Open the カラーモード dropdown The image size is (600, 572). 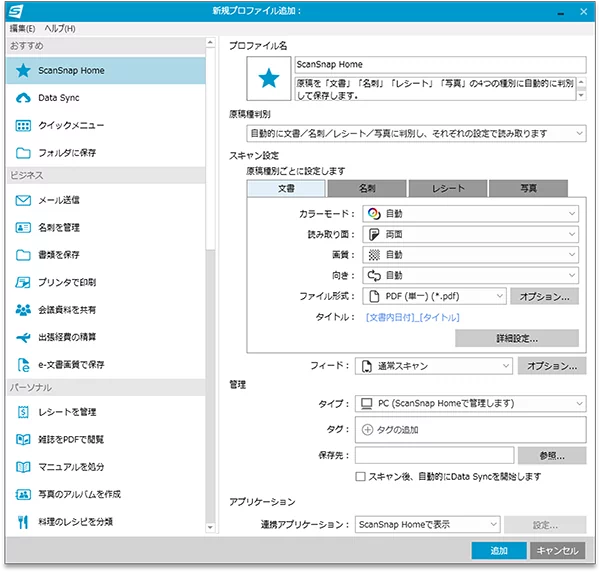470,213
